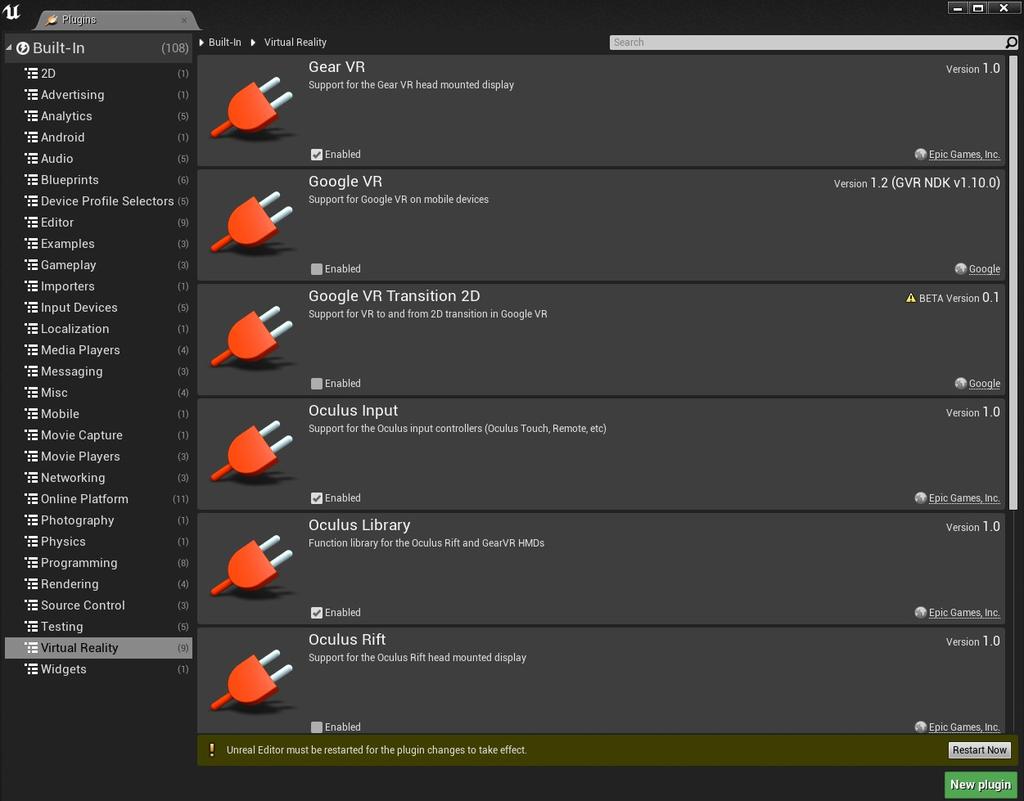Image resolution: width=1024 pixels, height=801 pixels.
Task: Open the Online Platform category
Action: pos(99,499)
